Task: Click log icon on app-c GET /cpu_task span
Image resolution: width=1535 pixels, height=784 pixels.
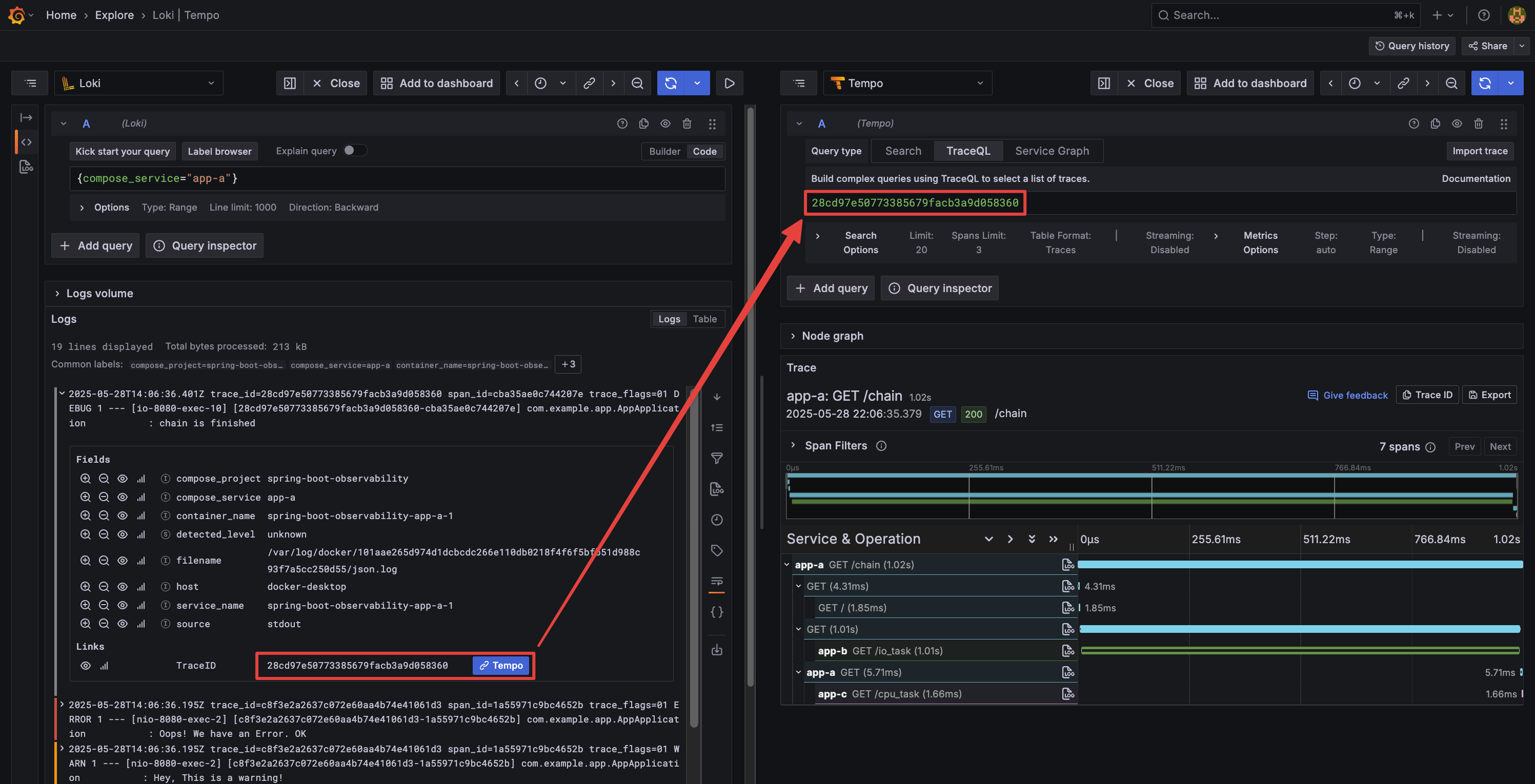Action: coord(1068,693)
